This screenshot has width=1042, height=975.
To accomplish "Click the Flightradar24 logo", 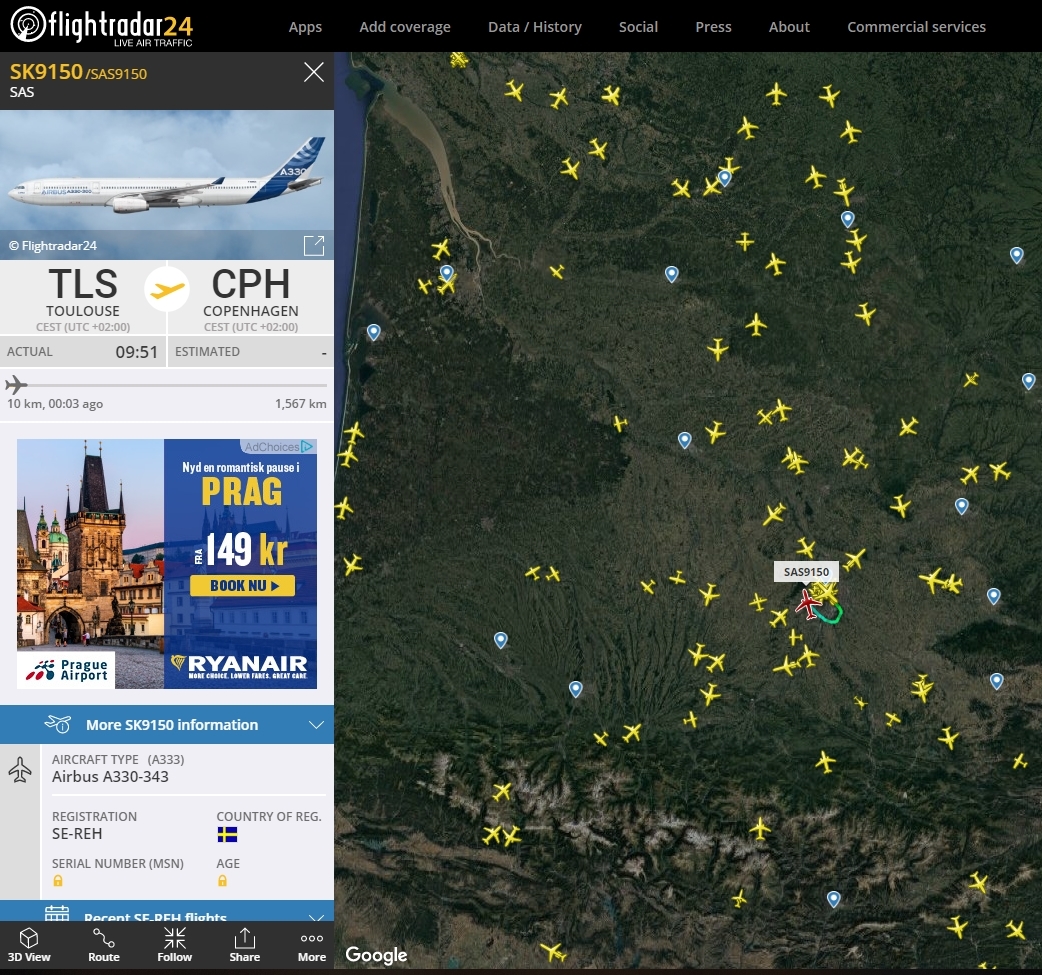I will pos(101,26).
